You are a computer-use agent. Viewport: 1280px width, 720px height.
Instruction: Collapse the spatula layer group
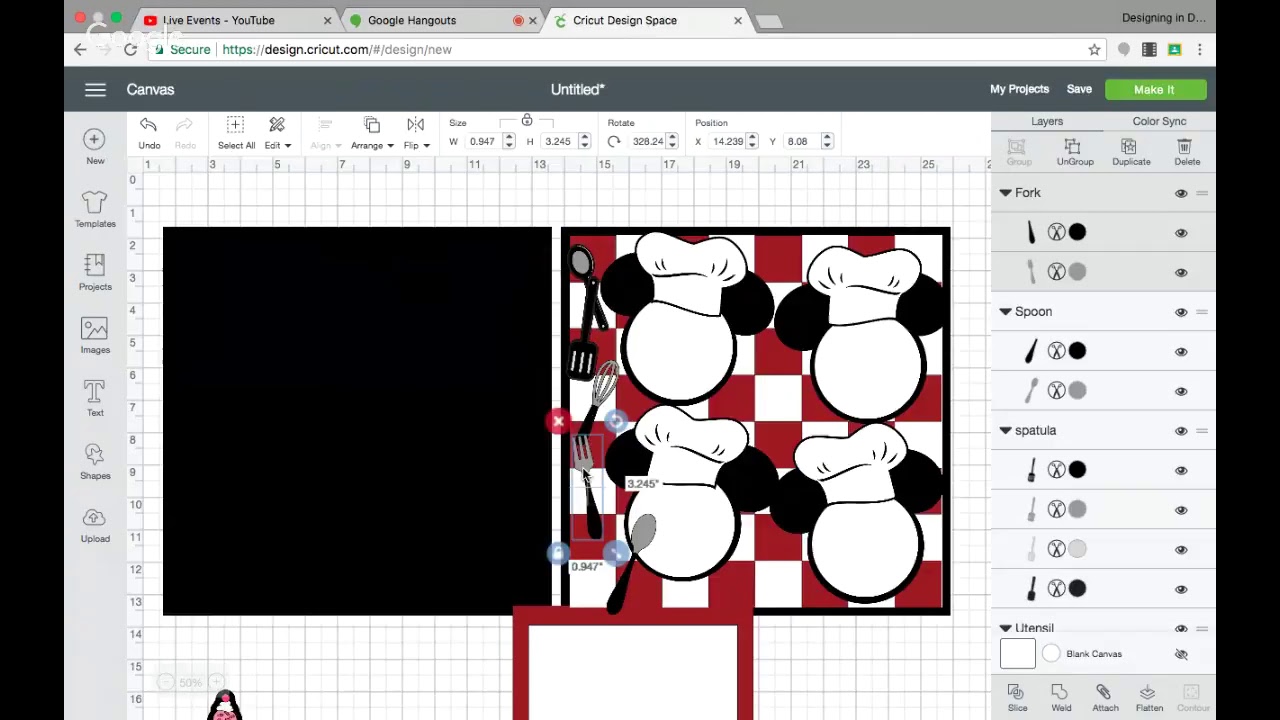point(1005,431)
